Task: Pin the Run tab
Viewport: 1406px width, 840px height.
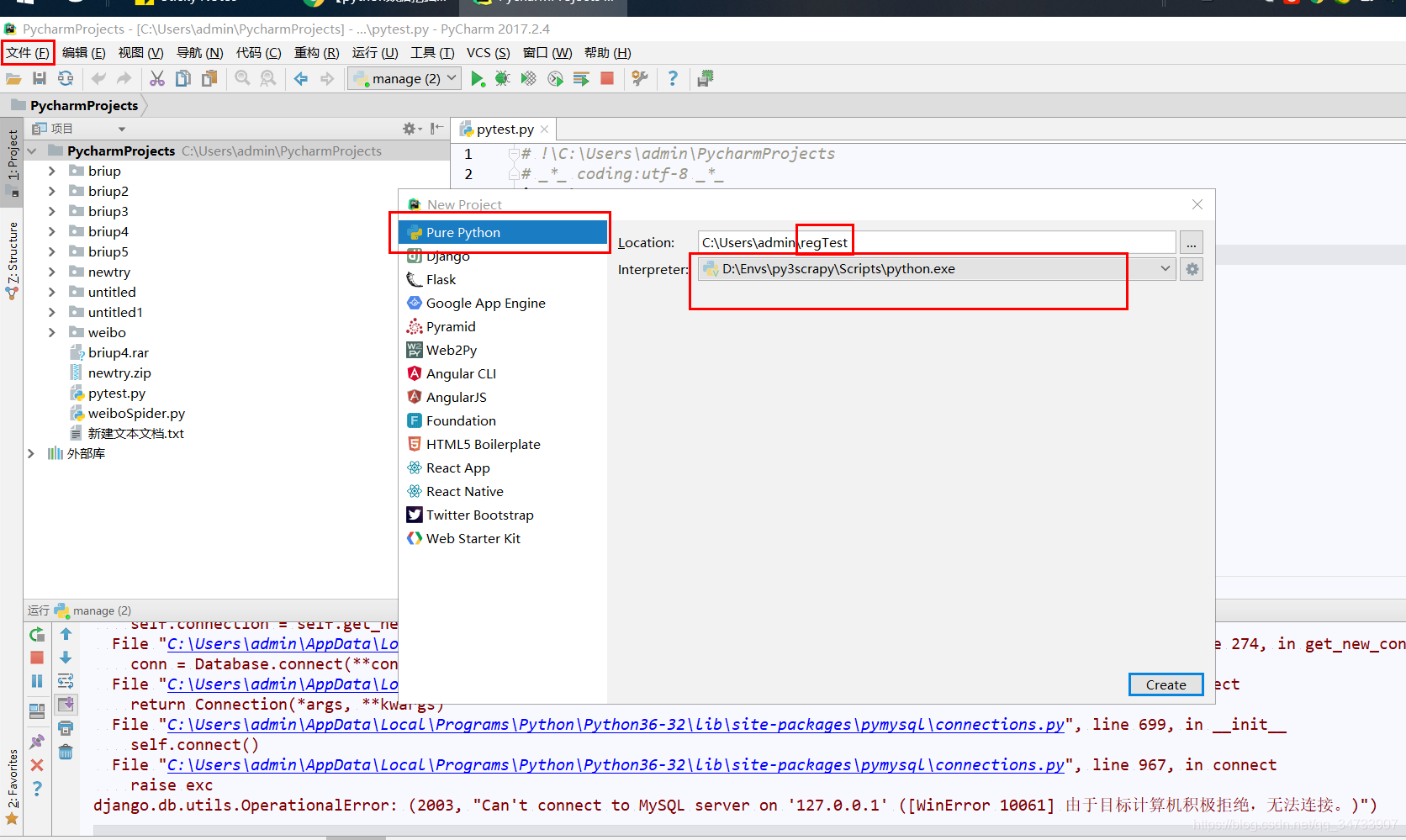Action: click(37, 742)
